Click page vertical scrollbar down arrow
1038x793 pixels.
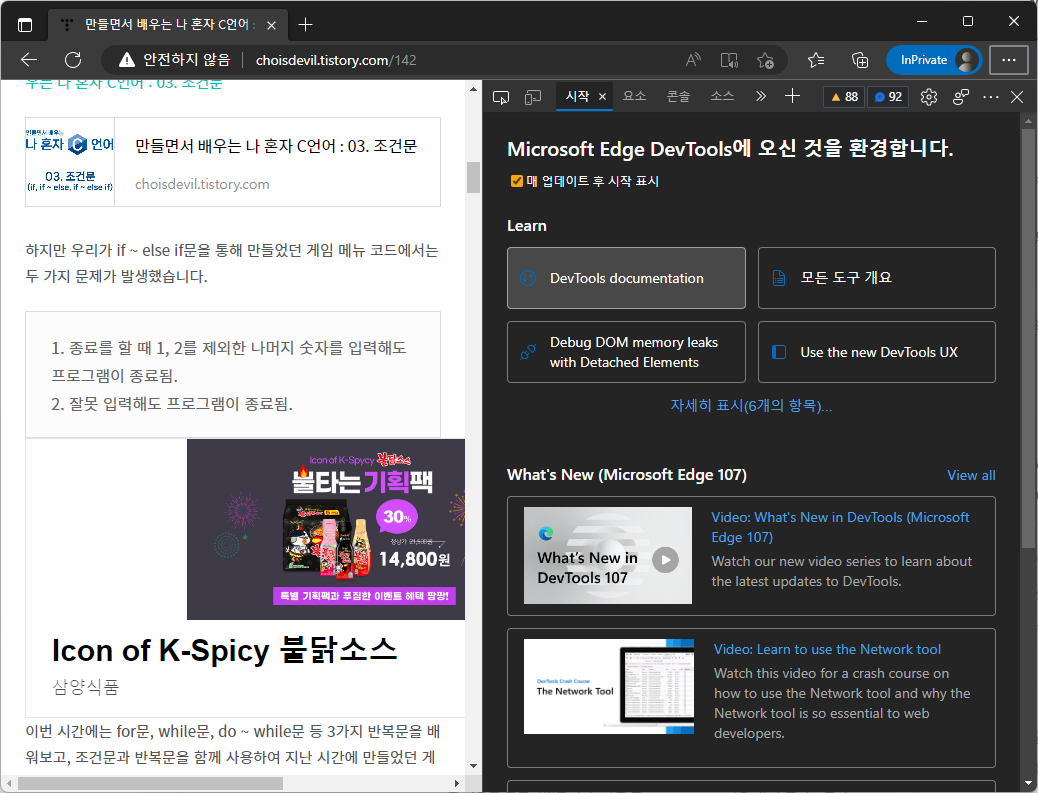click(x=473, y=766)
